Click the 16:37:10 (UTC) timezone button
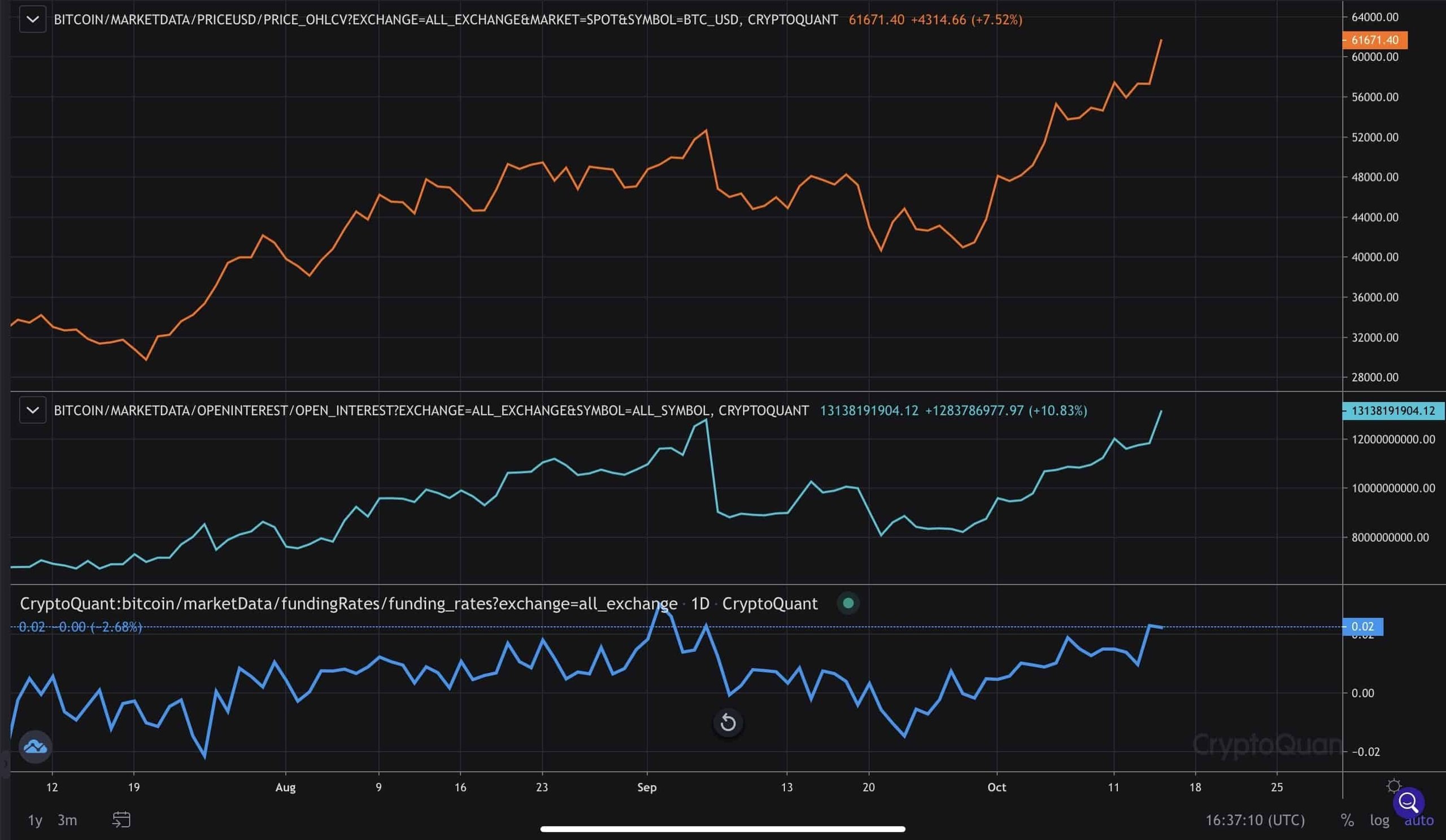 1255,820
